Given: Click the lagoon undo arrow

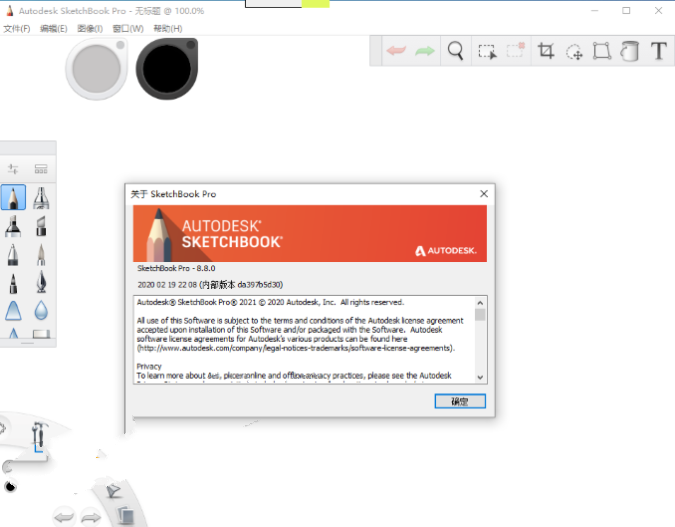Looking at the screenshot, I should pyautogui.click(x=65, y=517).
